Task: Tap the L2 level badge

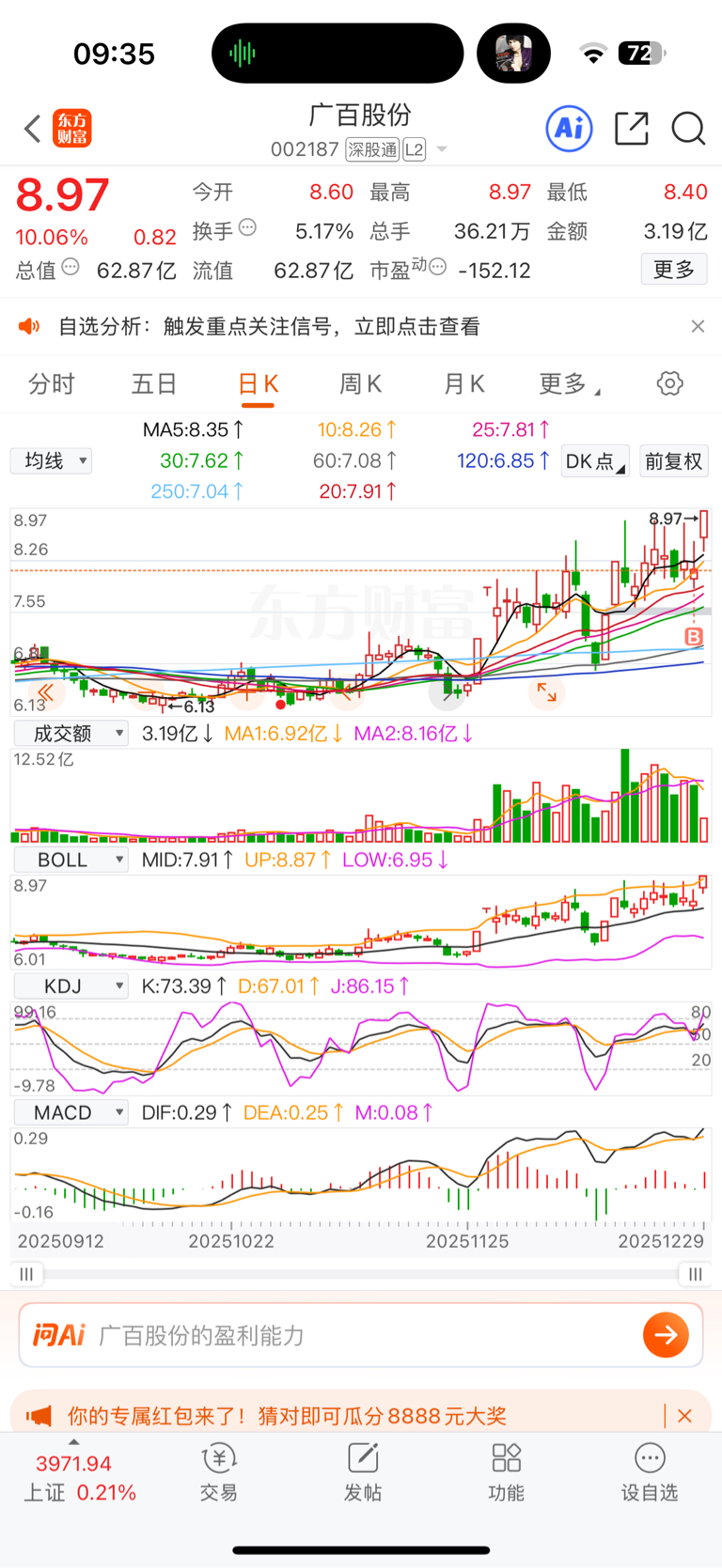Action: click(x=415, y=149)
